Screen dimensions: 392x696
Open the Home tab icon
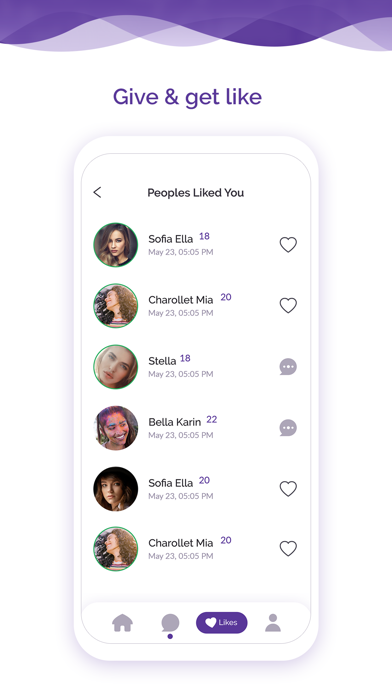[123, 623]
